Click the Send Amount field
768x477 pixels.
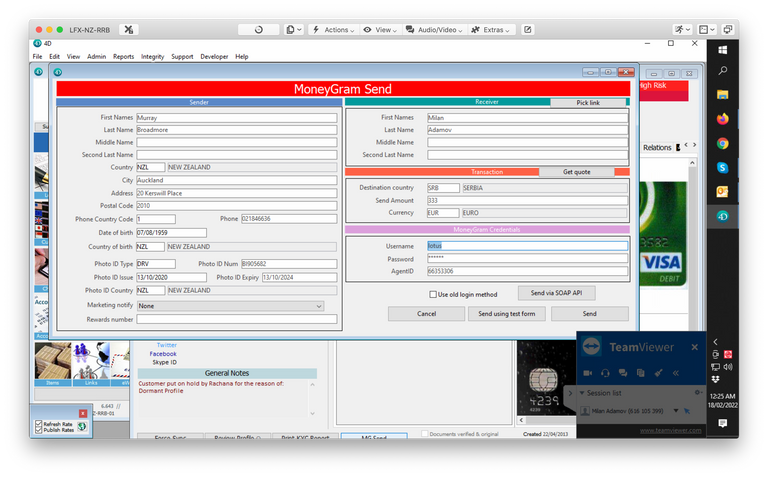coord(527,200)
